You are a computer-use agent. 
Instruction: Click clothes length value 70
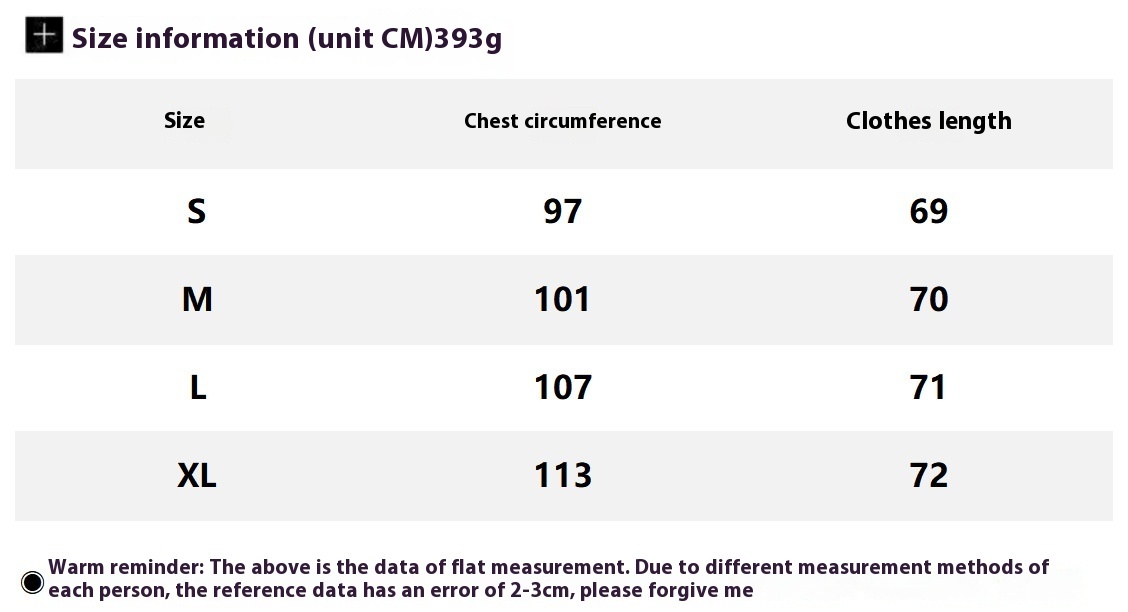coord(928,299)
